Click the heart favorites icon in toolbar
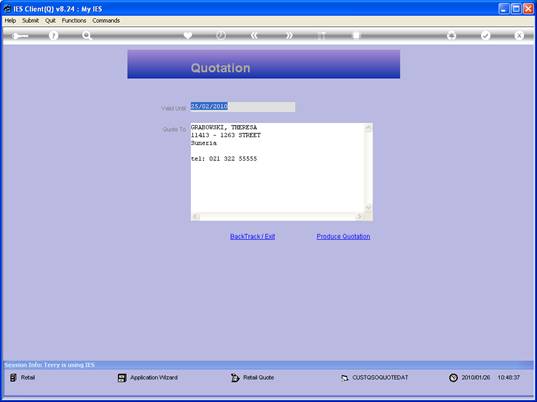The image size is (537, 402). 188,35
